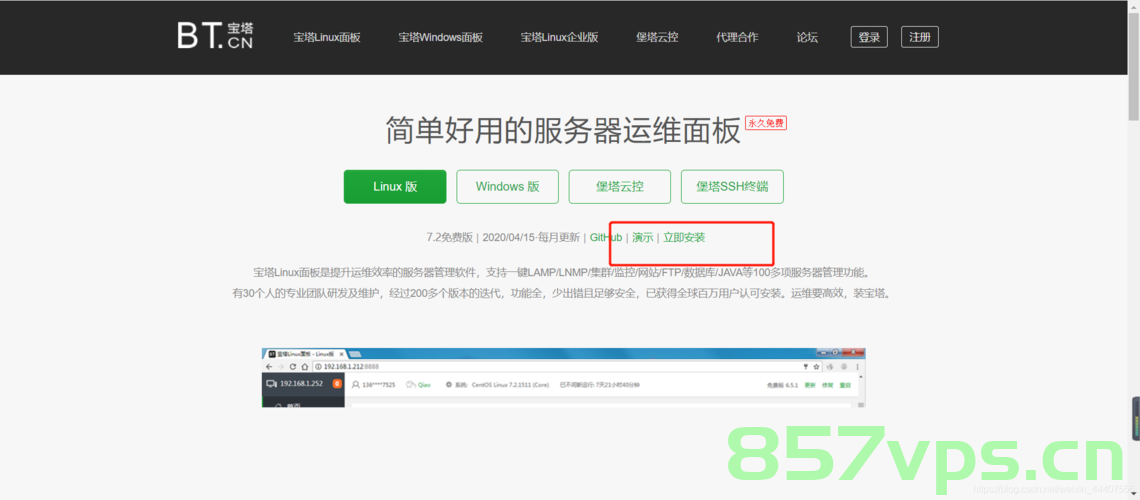1140x500 pixels.
Task: Click the page's vertical scrollbar thumb
Action: pyautogui.click(x=1133, y=65)
